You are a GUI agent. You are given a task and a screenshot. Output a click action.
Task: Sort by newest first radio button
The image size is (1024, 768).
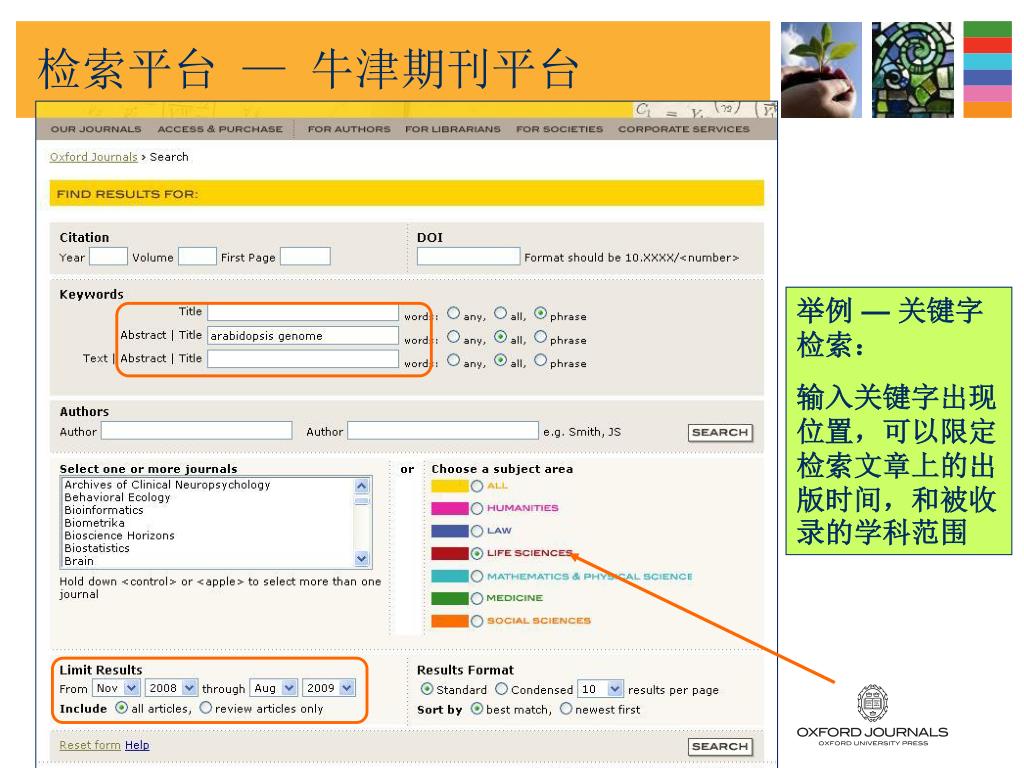[566, 709]
